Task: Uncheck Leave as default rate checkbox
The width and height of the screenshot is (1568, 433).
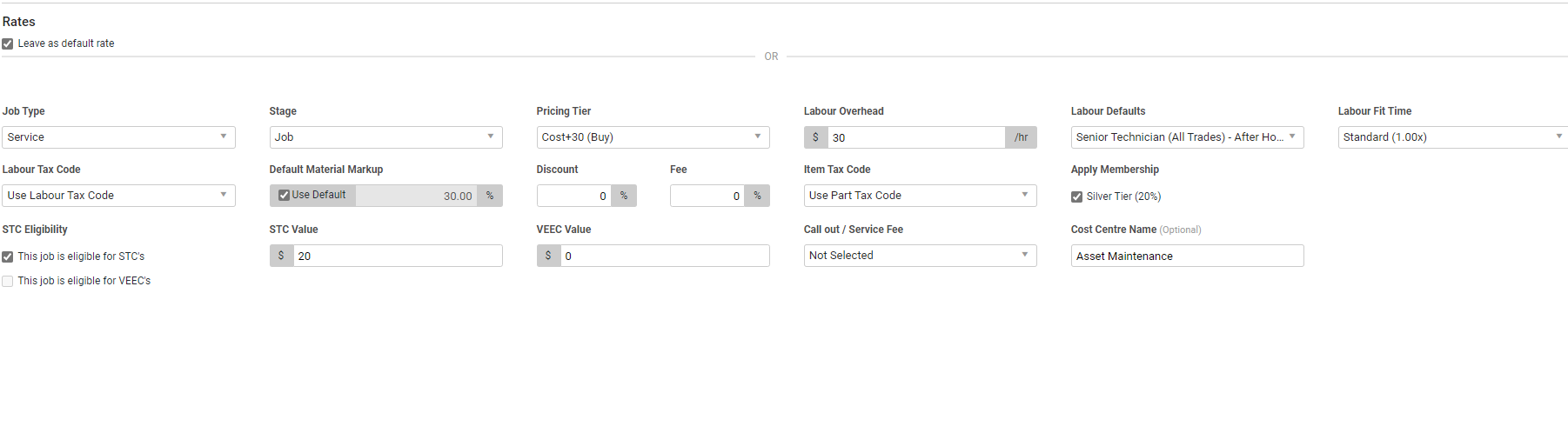Action: [x=8, y=43]
